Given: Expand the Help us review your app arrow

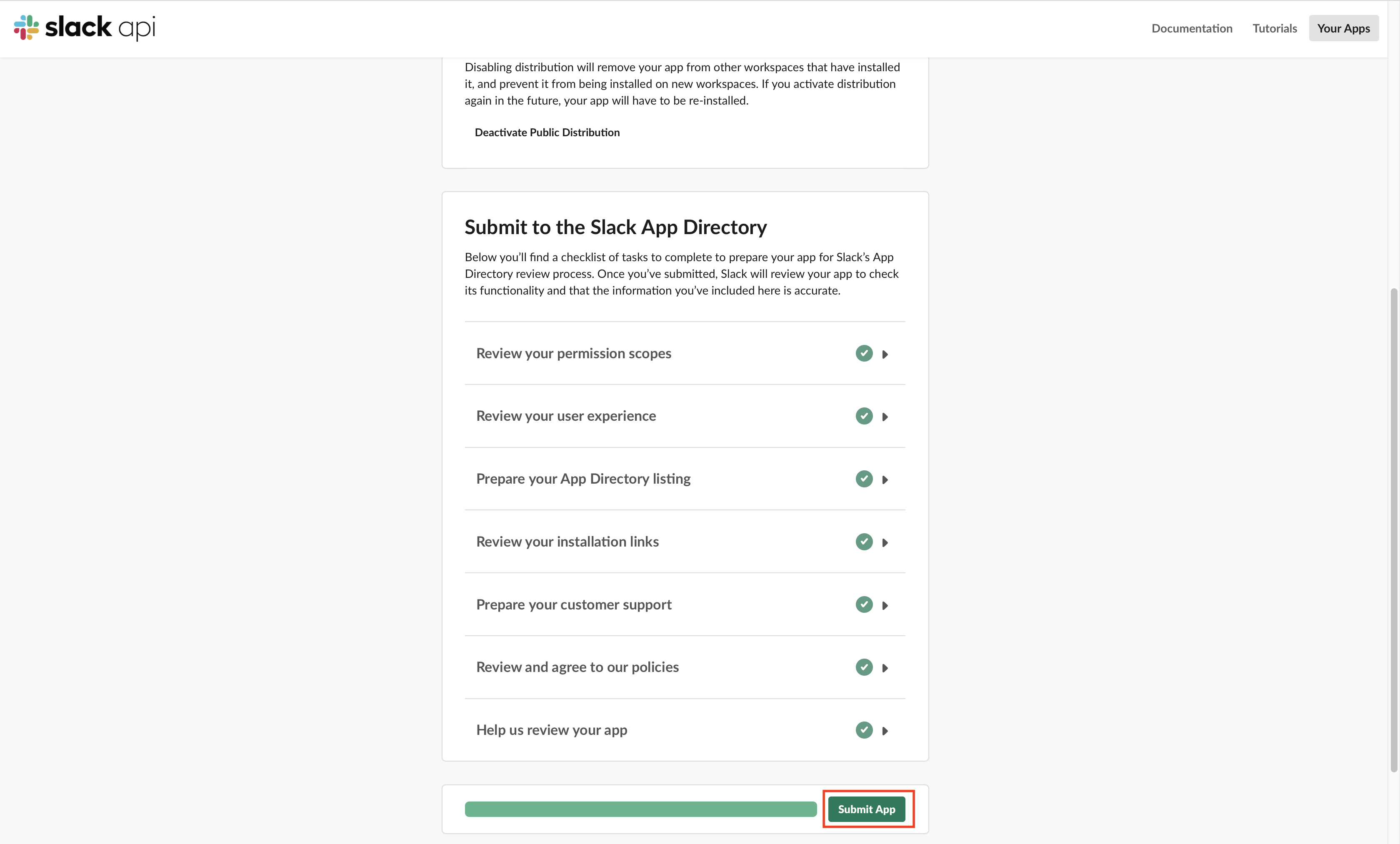Looking at the screenshot, I should (x=885, y=731).
